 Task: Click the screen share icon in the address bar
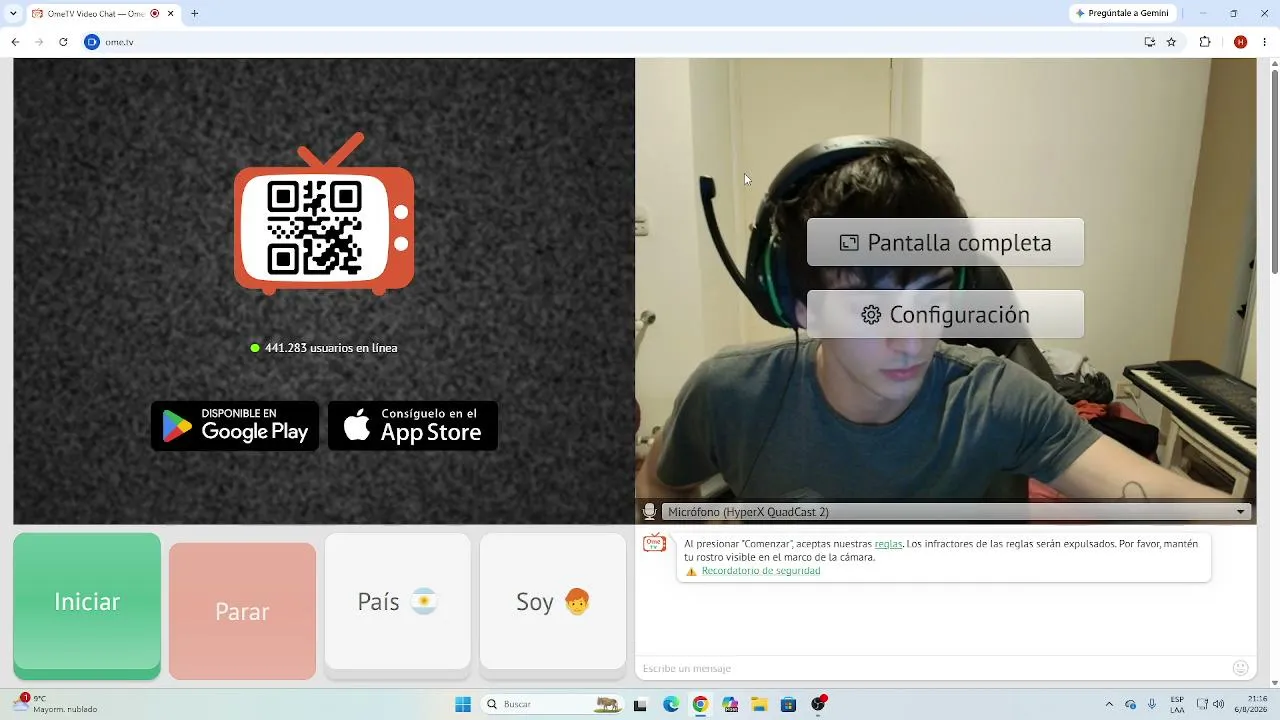tap(1150, 42)
